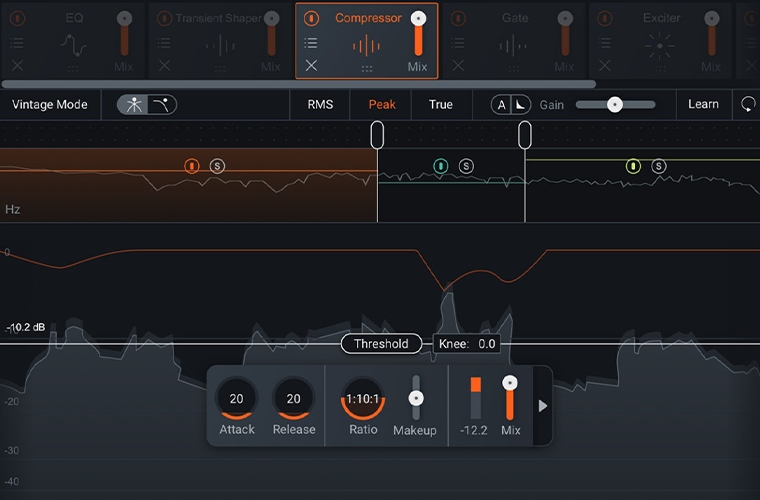
Task: Click the -10.2 dB threshold readout
Action: click(27, 328)
